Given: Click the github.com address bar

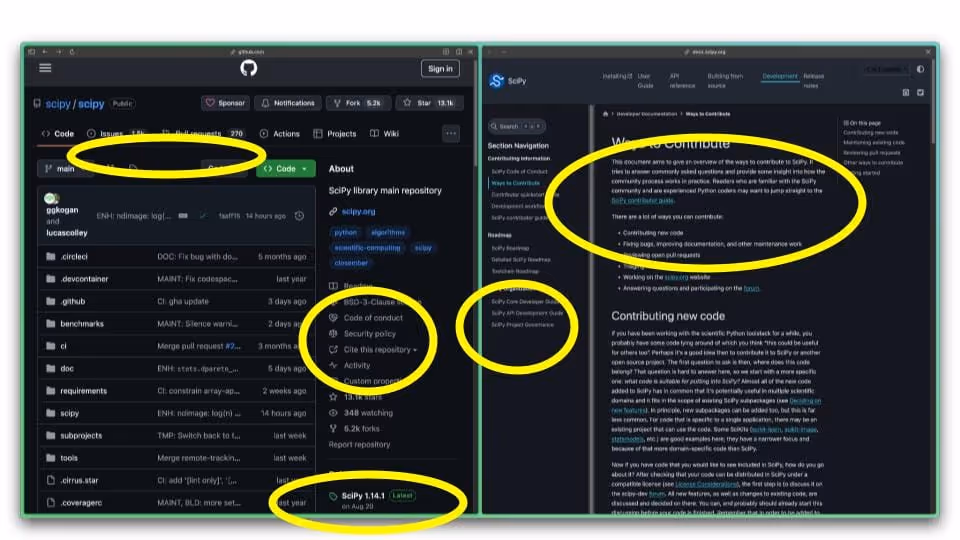Looking at the screenshot, I should [247, 52].
